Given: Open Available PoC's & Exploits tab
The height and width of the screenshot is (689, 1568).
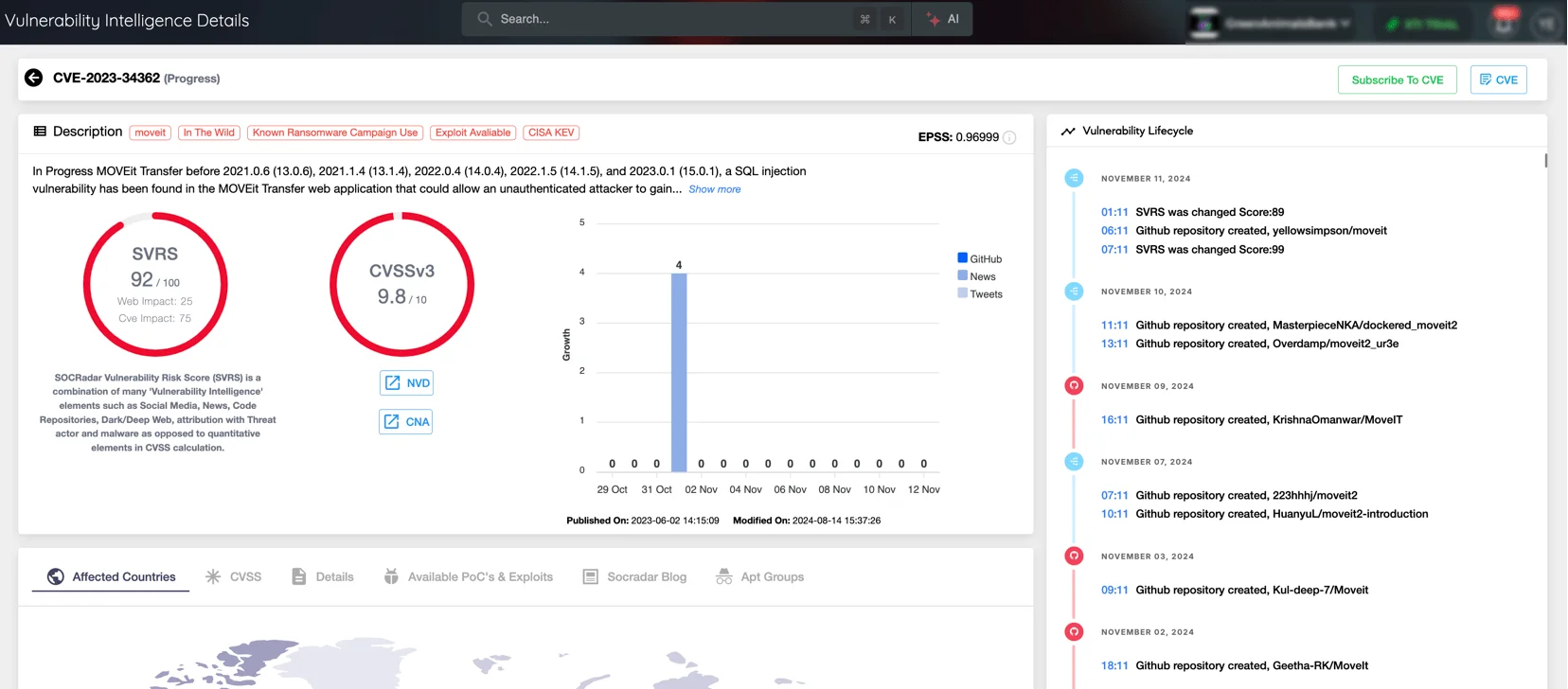Looking at the screenshot, I should pos(469,576).
